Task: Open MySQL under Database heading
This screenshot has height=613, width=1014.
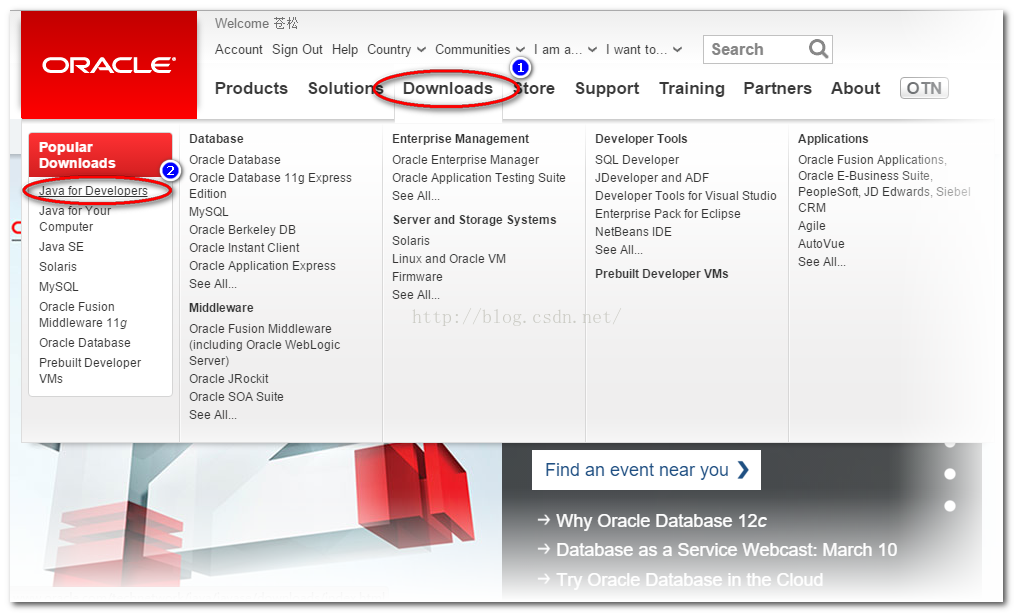Action: click(208, 211)
